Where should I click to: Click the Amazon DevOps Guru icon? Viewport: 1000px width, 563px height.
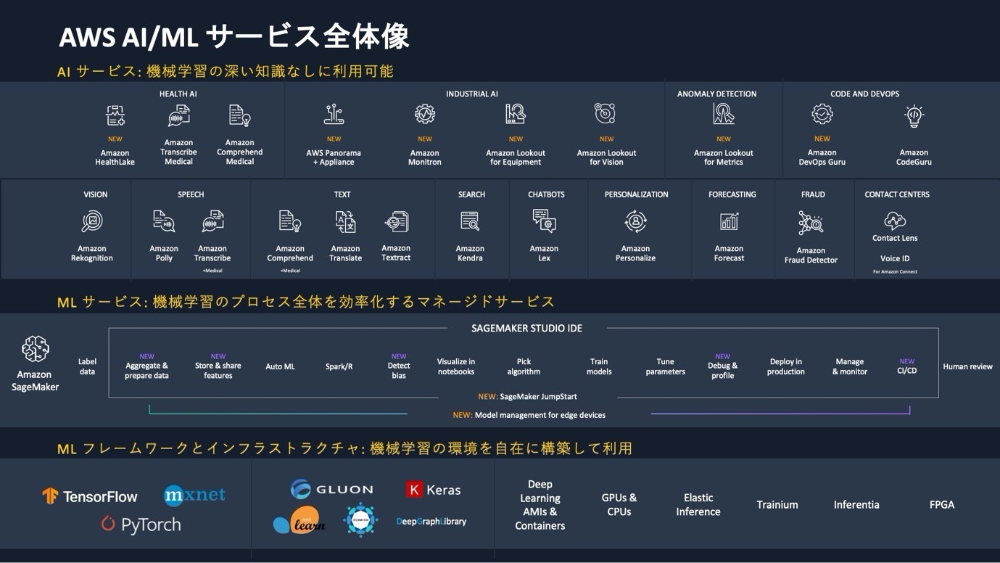coord(822,114)
